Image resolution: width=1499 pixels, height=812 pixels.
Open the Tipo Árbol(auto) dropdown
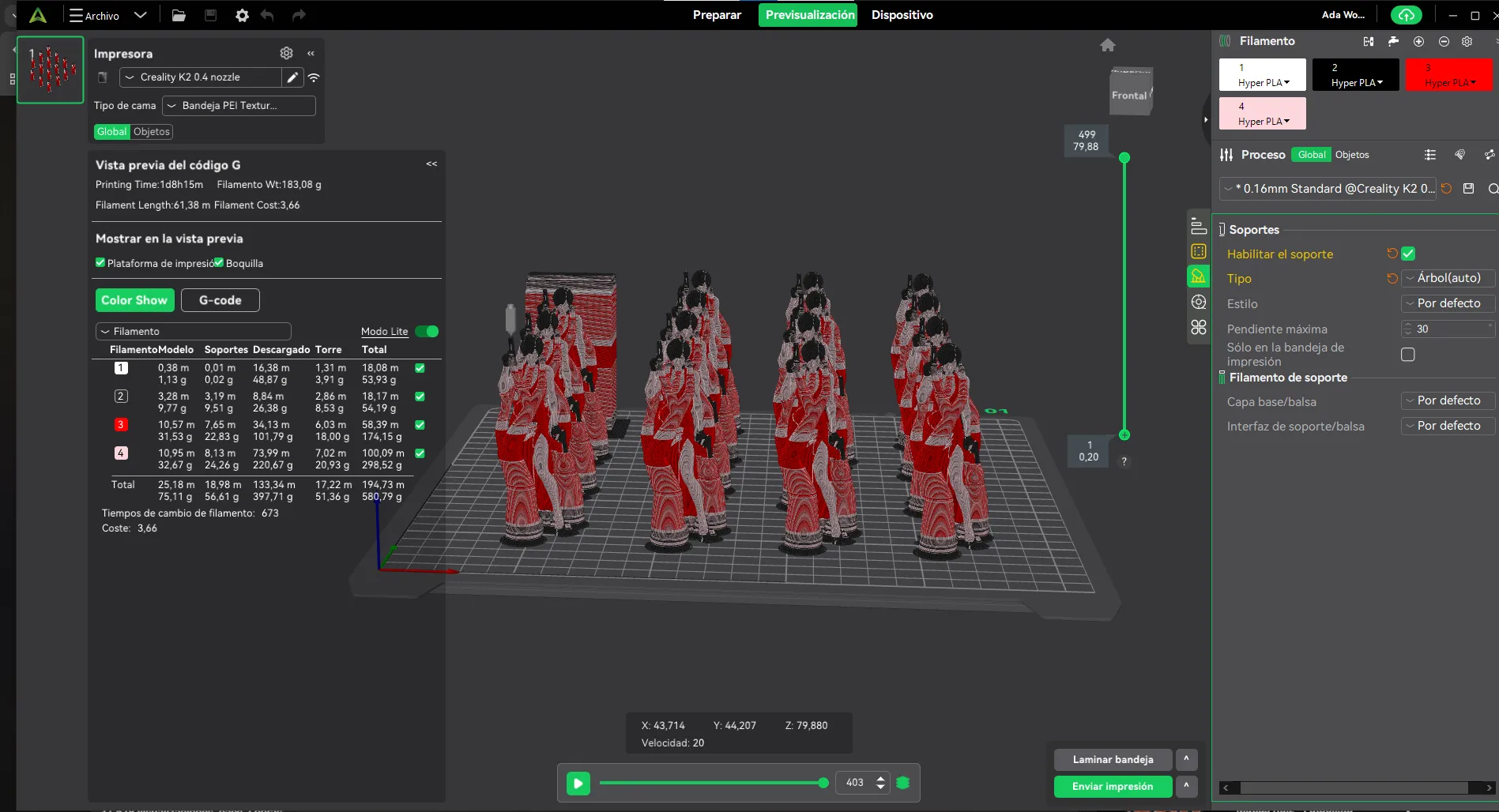(x=1448, y=278)
